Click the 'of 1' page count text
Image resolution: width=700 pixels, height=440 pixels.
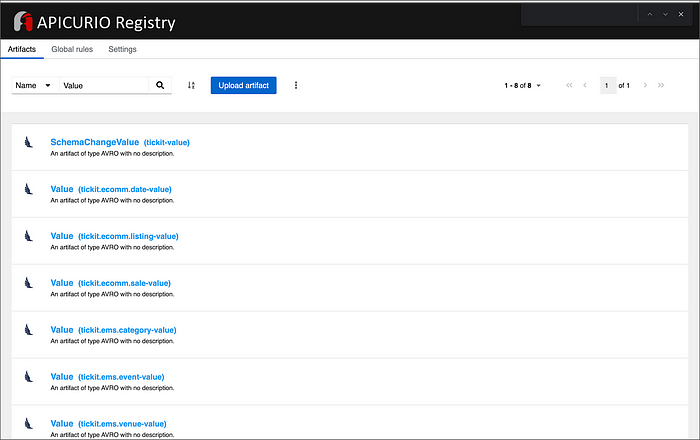pos(624,85)
